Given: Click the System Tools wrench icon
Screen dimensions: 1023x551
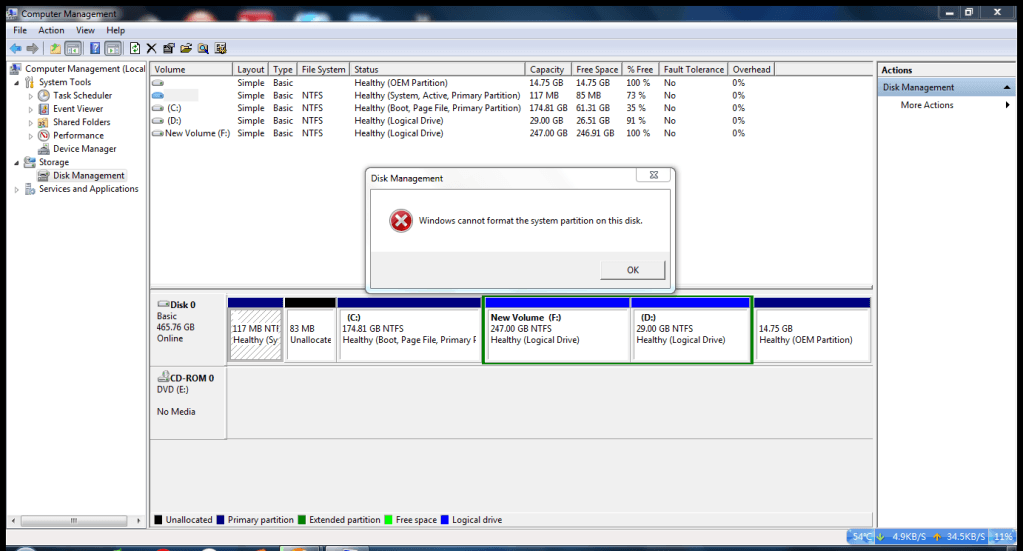Looking at the screenshot, I should point(29,82).
